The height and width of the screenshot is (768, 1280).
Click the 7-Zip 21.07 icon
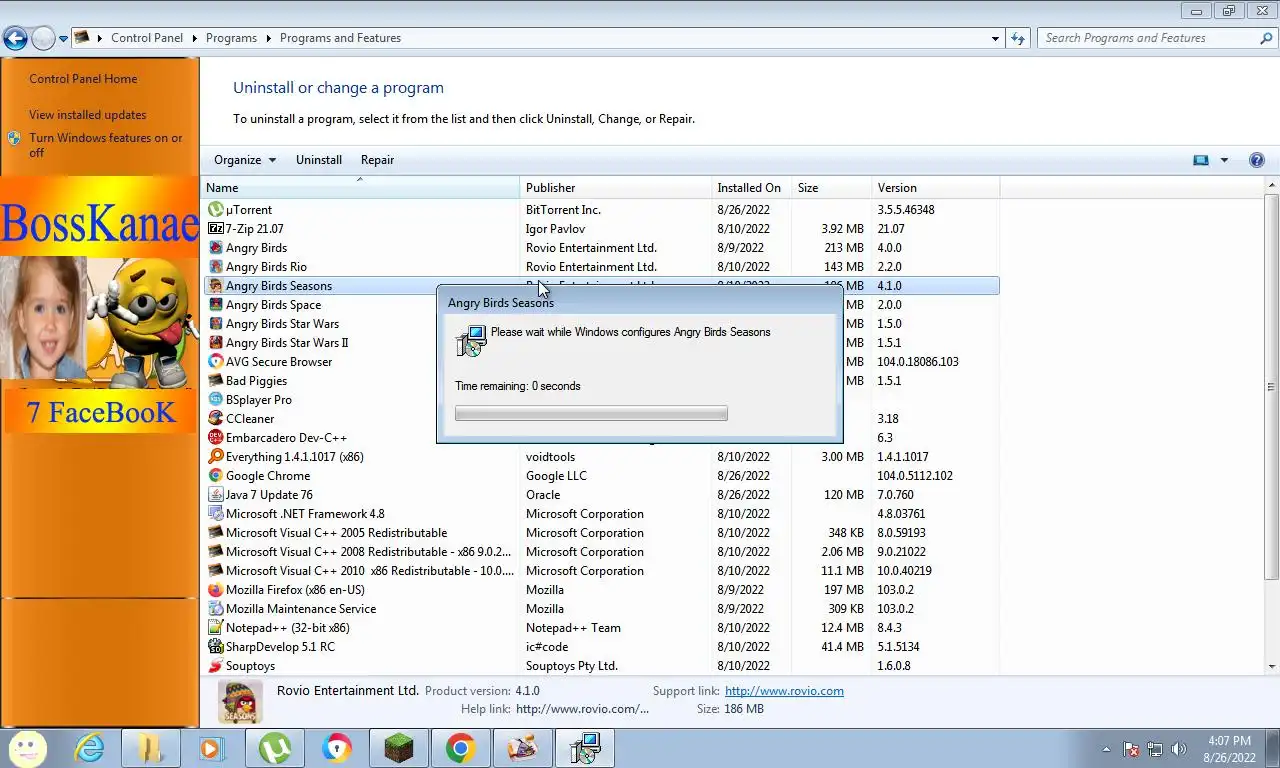point(215,229)
